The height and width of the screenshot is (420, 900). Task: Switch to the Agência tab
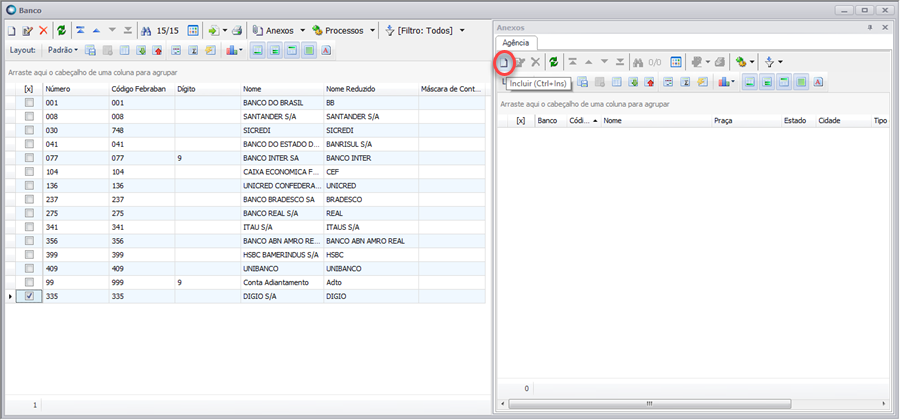coord(516,43)
